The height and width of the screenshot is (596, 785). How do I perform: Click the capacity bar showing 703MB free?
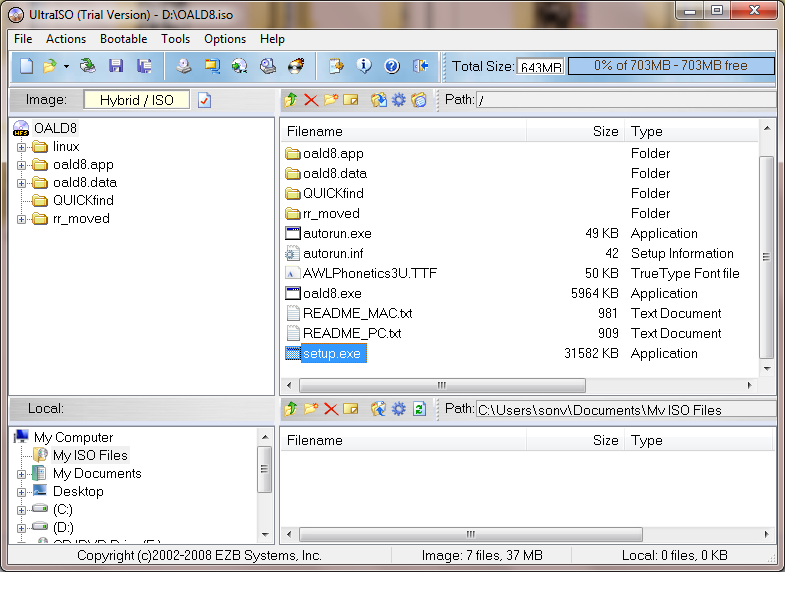pyautogui.click(x=671, y=66)
